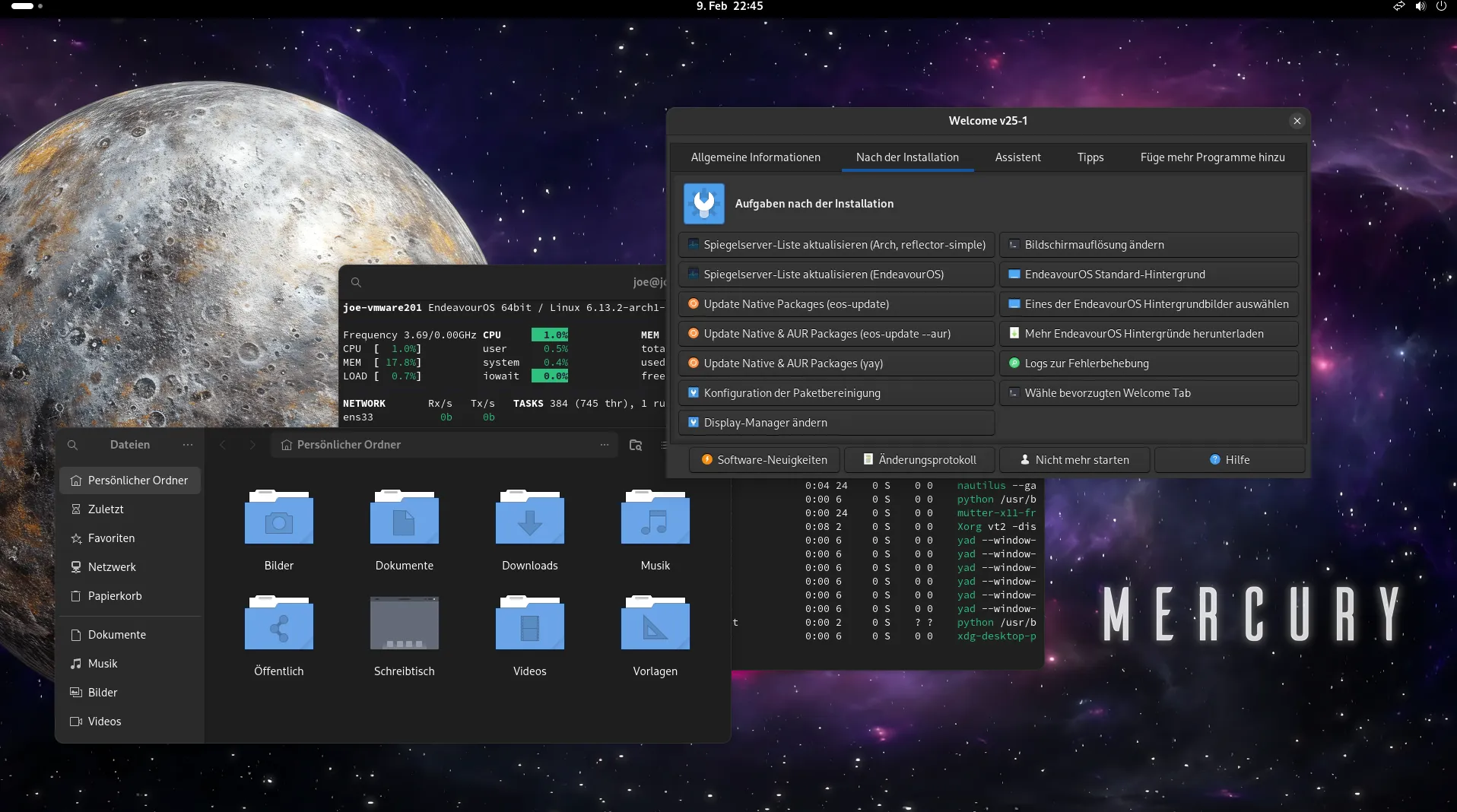Click the nautilus process row in terminal
The image size is (1457, 812).
(920, 486)
